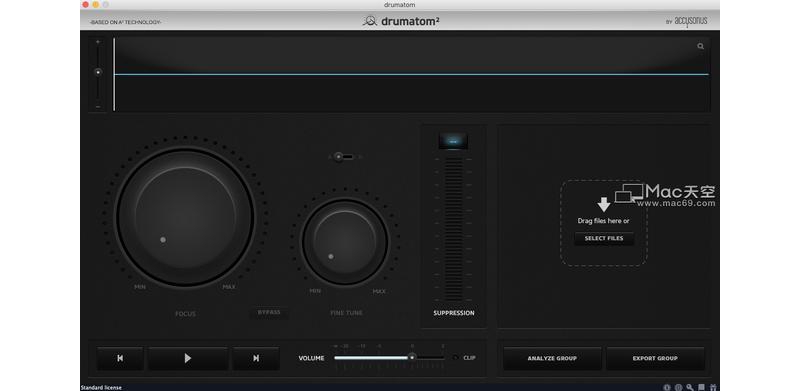Click the FINE TUNE knob
This screenshot has height=391, width=800.
click(345, 242)
